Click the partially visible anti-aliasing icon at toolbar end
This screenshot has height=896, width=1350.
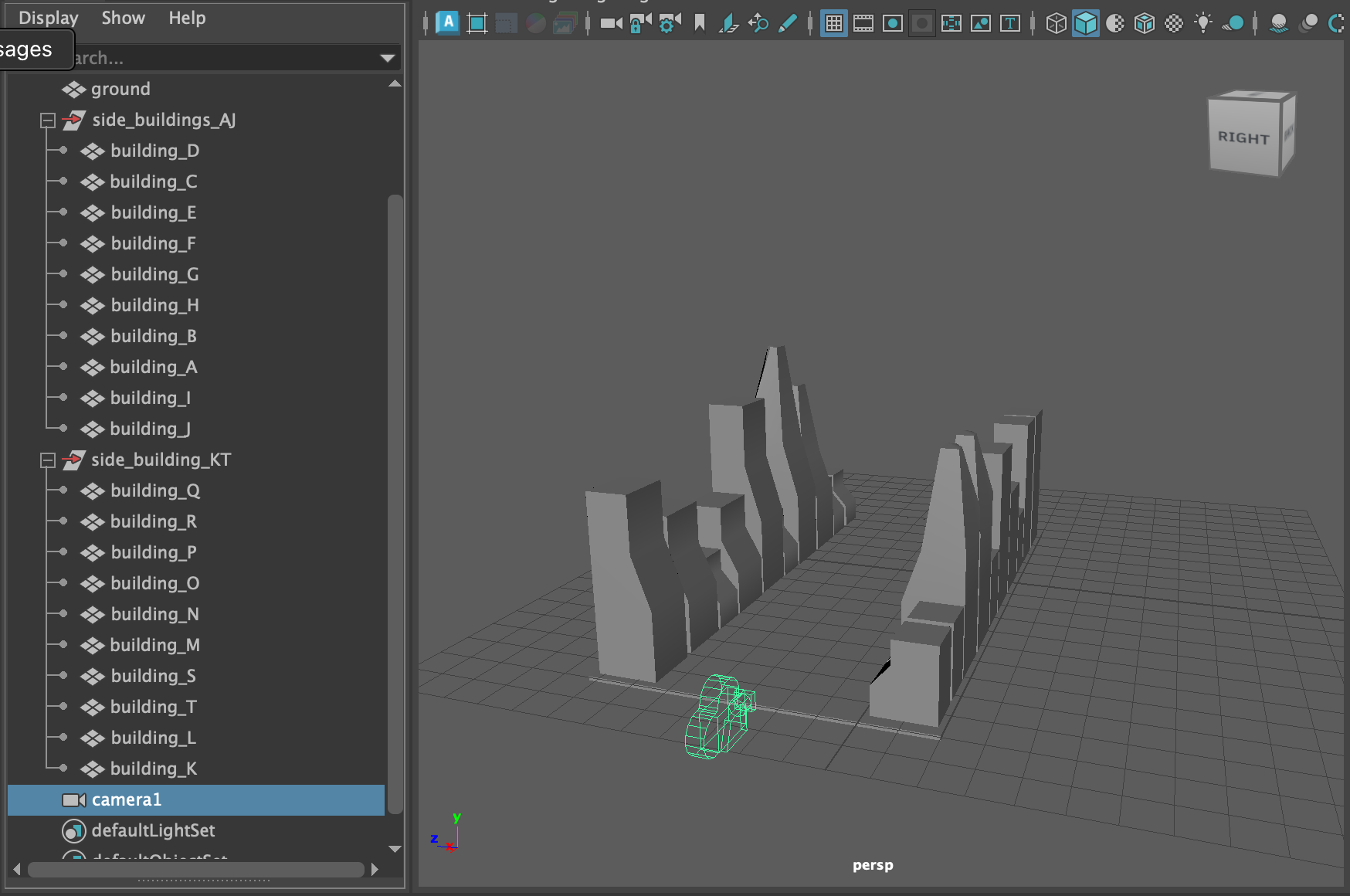pos(1338,23)
